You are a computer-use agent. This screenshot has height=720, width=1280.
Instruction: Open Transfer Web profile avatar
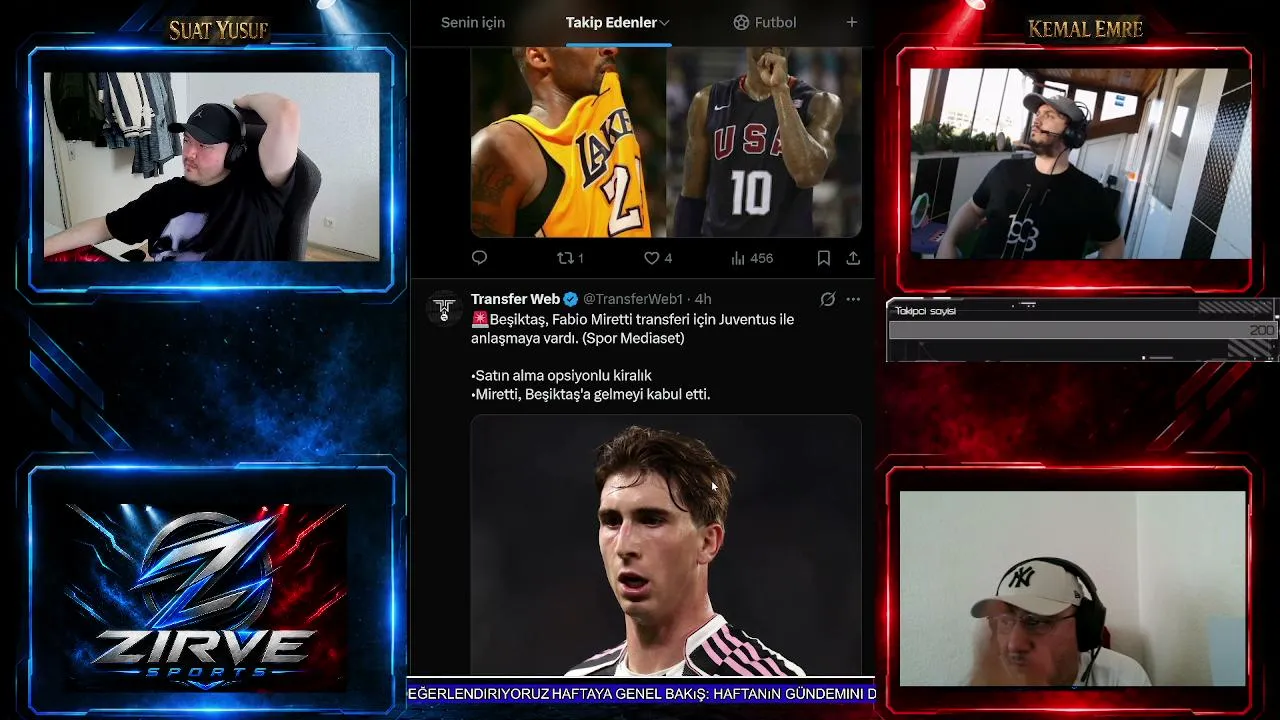(x=444, y=308)
